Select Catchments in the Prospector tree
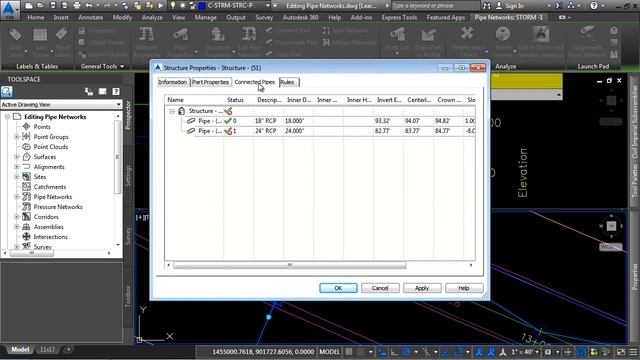 pyautogui.click(x=50, y=187)
